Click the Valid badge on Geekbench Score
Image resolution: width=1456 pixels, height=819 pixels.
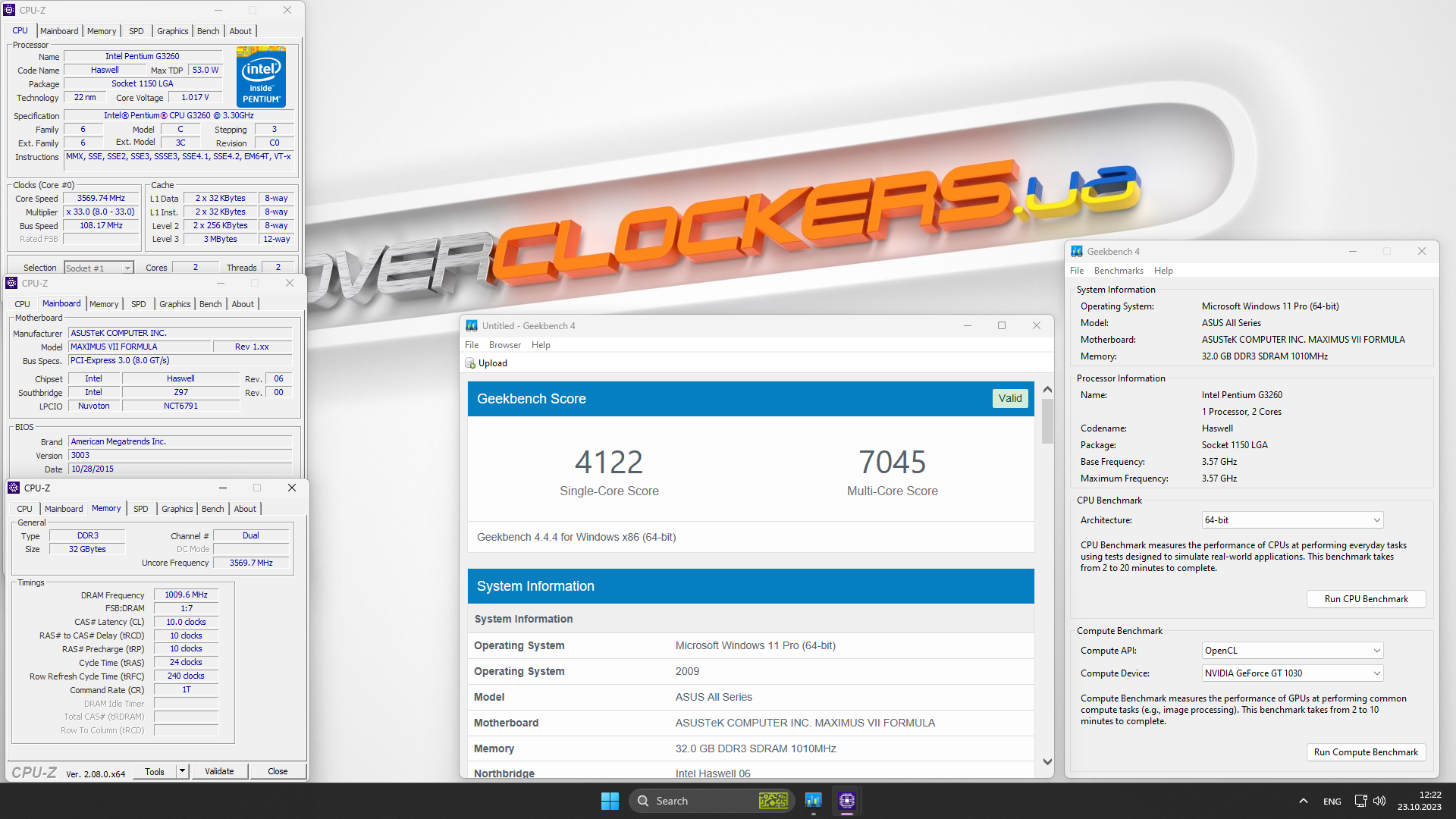click(x=1010, y=399)
